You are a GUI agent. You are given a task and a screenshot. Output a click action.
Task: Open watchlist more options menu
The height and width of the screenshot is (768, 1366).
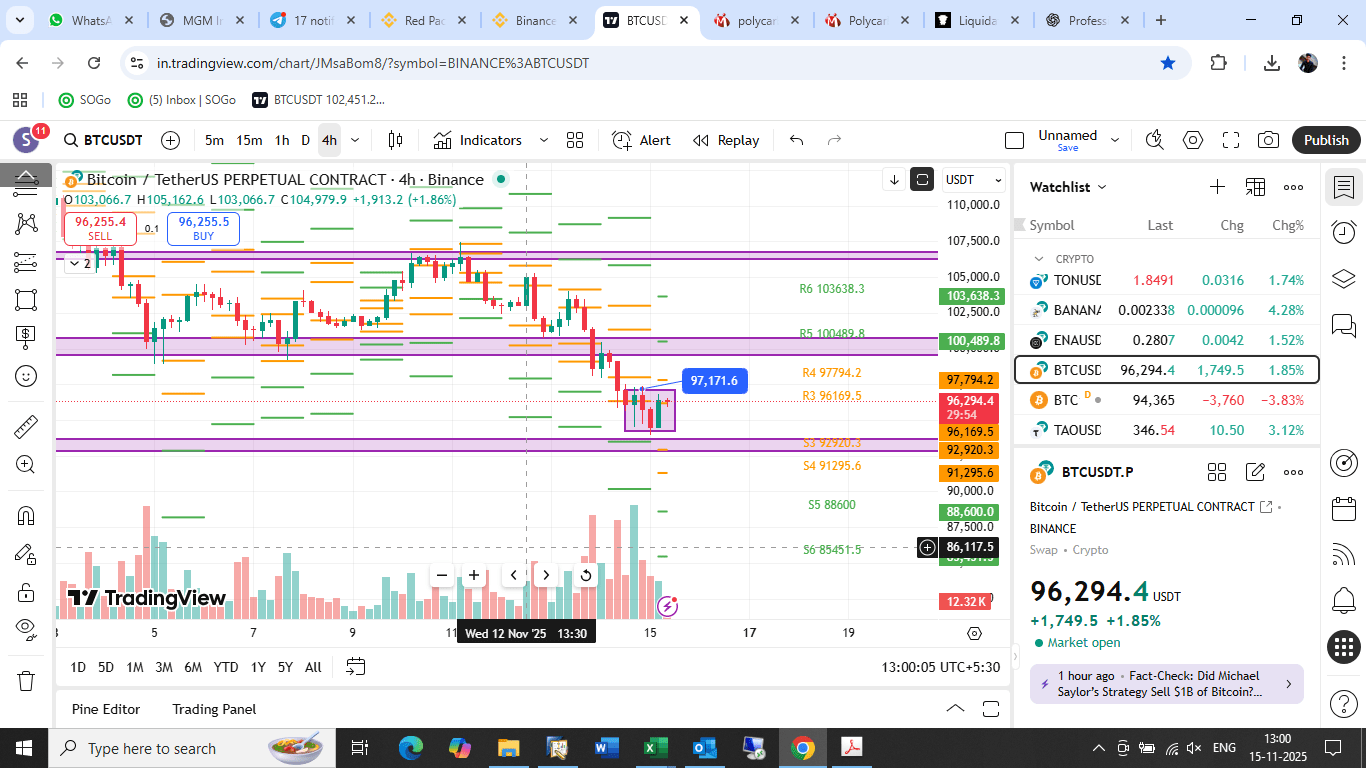(1293, 187)
